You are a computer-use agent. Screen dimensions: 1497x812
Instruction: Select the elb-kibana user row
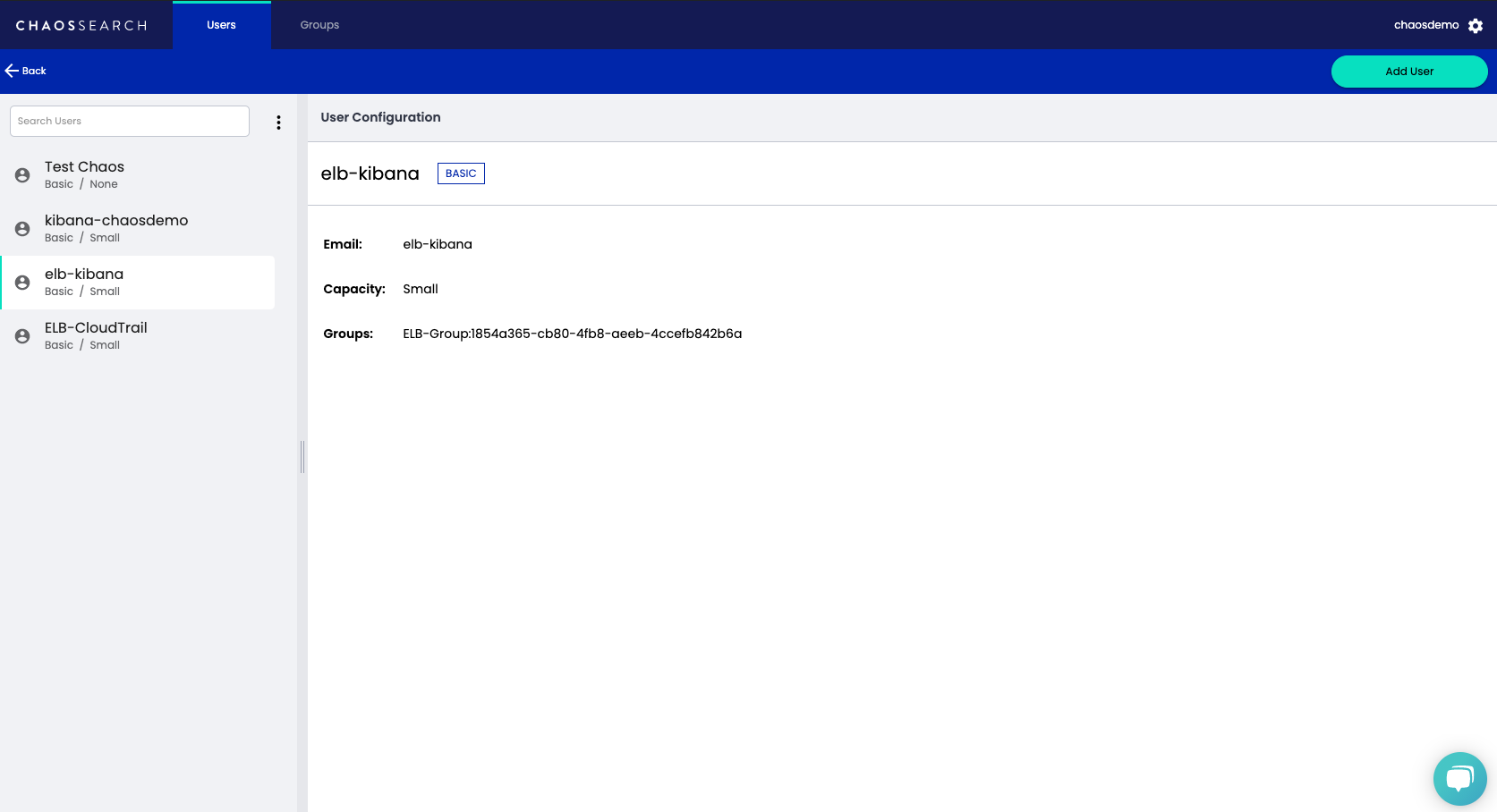tap(138, 283)
